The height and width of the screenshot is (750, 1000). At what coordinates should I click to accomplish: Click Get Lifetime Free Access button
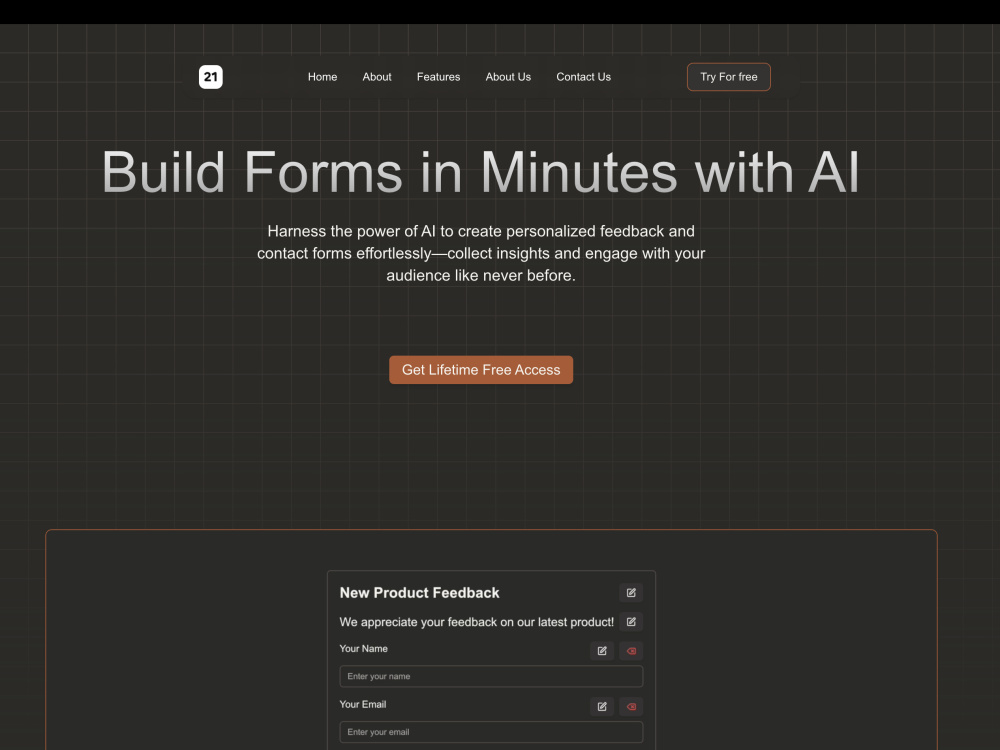[481, 370]
